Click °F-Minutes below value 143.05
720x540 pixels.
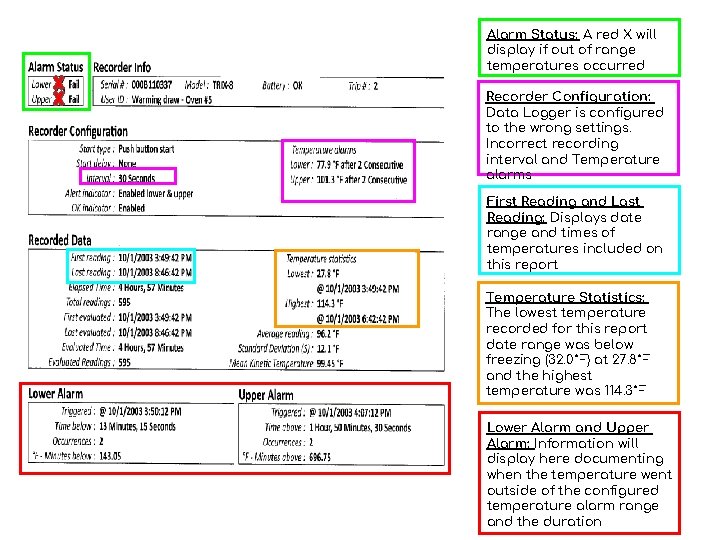tap(110, 456)
